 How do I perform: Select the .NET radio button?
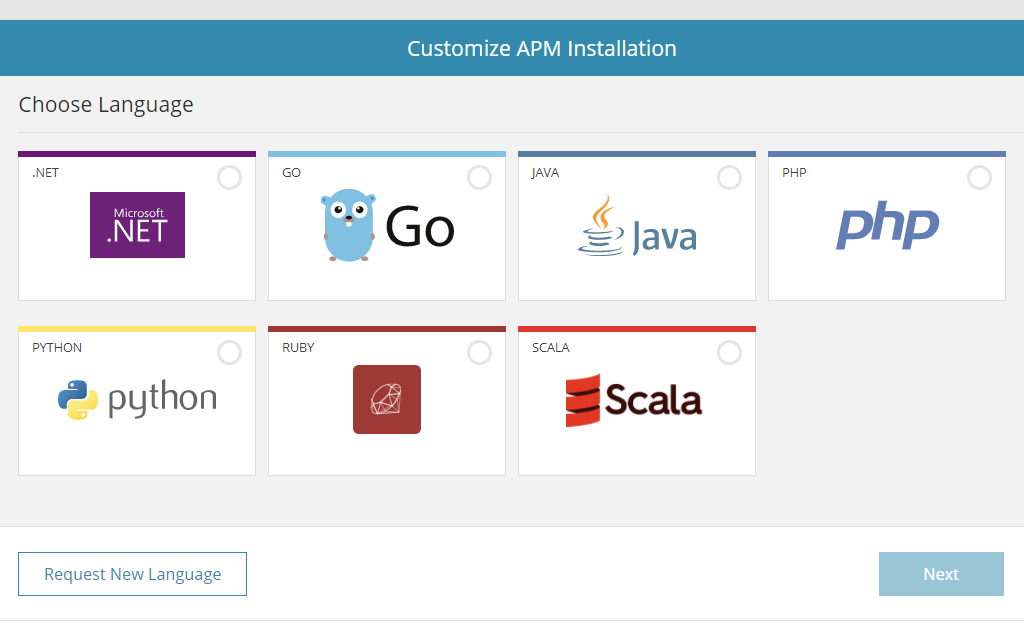coord(229,177)
